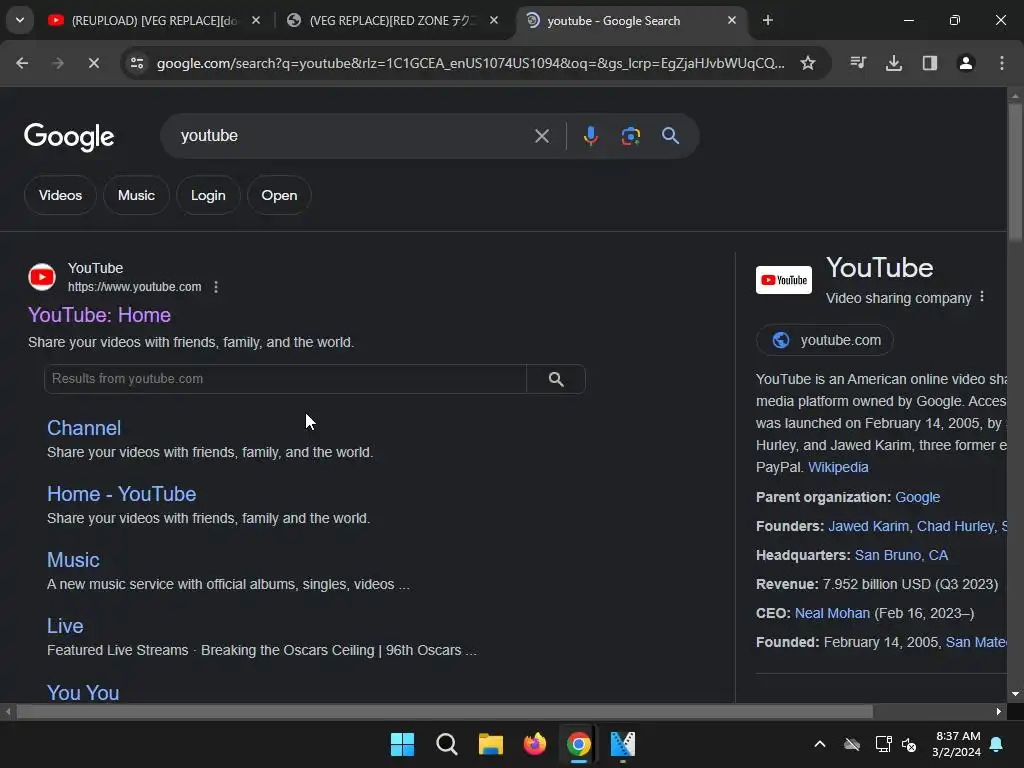Click the horizontal scrollbar right arrow

tap(999, 712)
